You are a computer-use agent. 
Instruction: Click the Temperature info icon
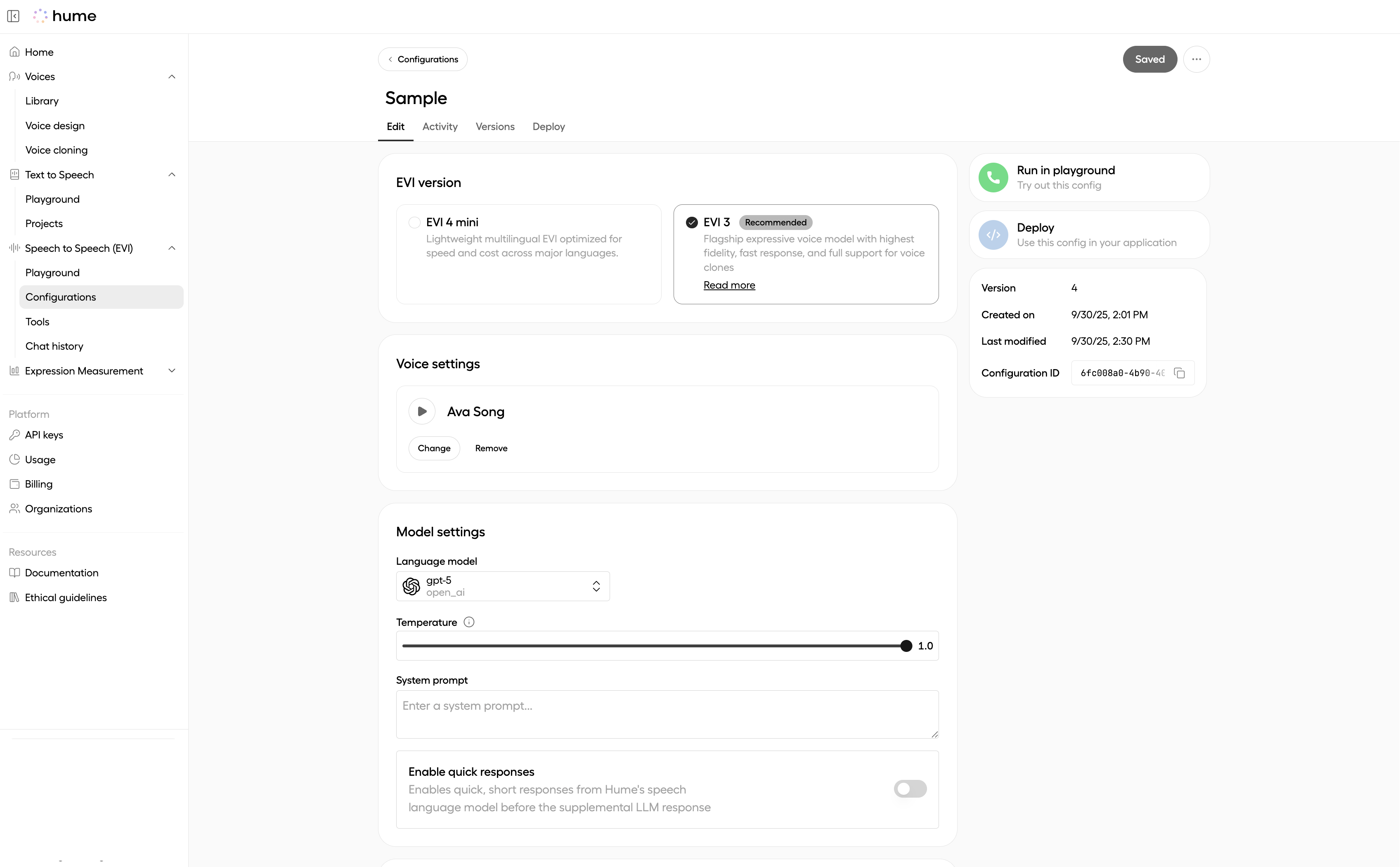point(469,622)
